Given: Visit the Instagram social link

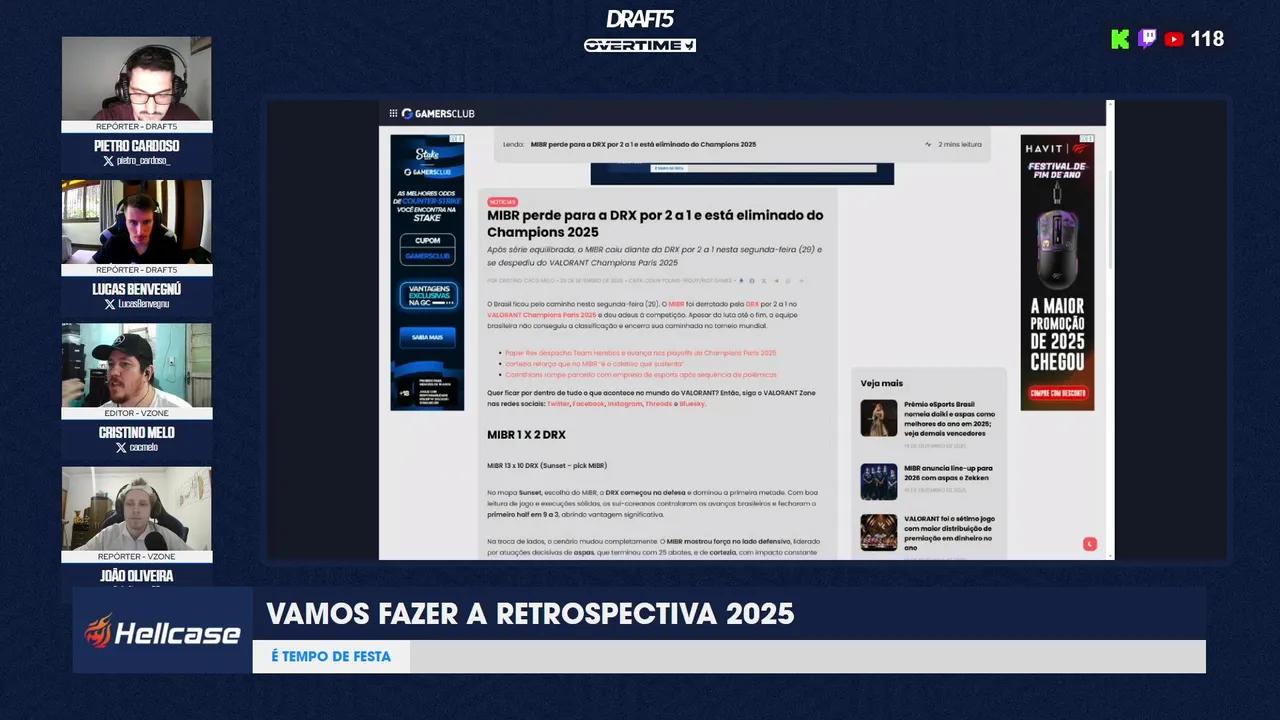Looking at the screenshot, I should (625, 404).
